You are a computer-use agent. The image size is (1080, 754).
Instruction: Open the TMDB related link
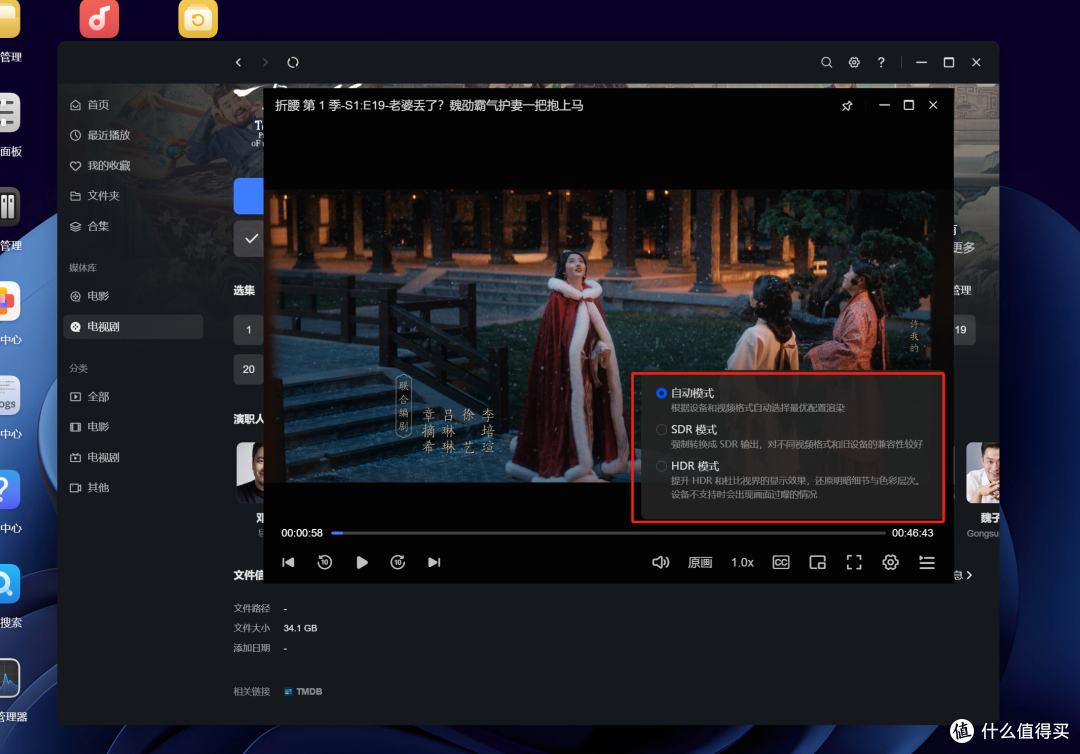click(x=303, y=691)
